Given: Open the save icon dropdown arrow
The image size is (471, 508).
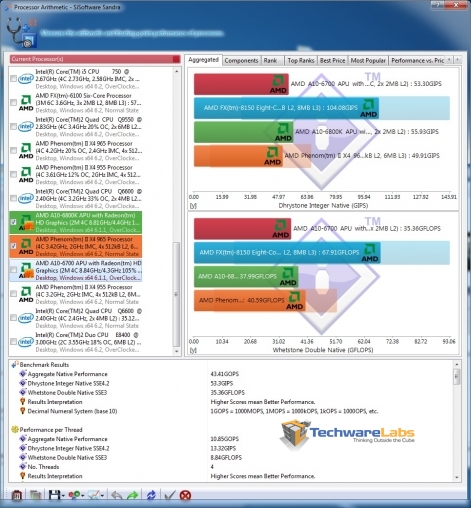Looking at the screenshot, I should click(63, 496).
